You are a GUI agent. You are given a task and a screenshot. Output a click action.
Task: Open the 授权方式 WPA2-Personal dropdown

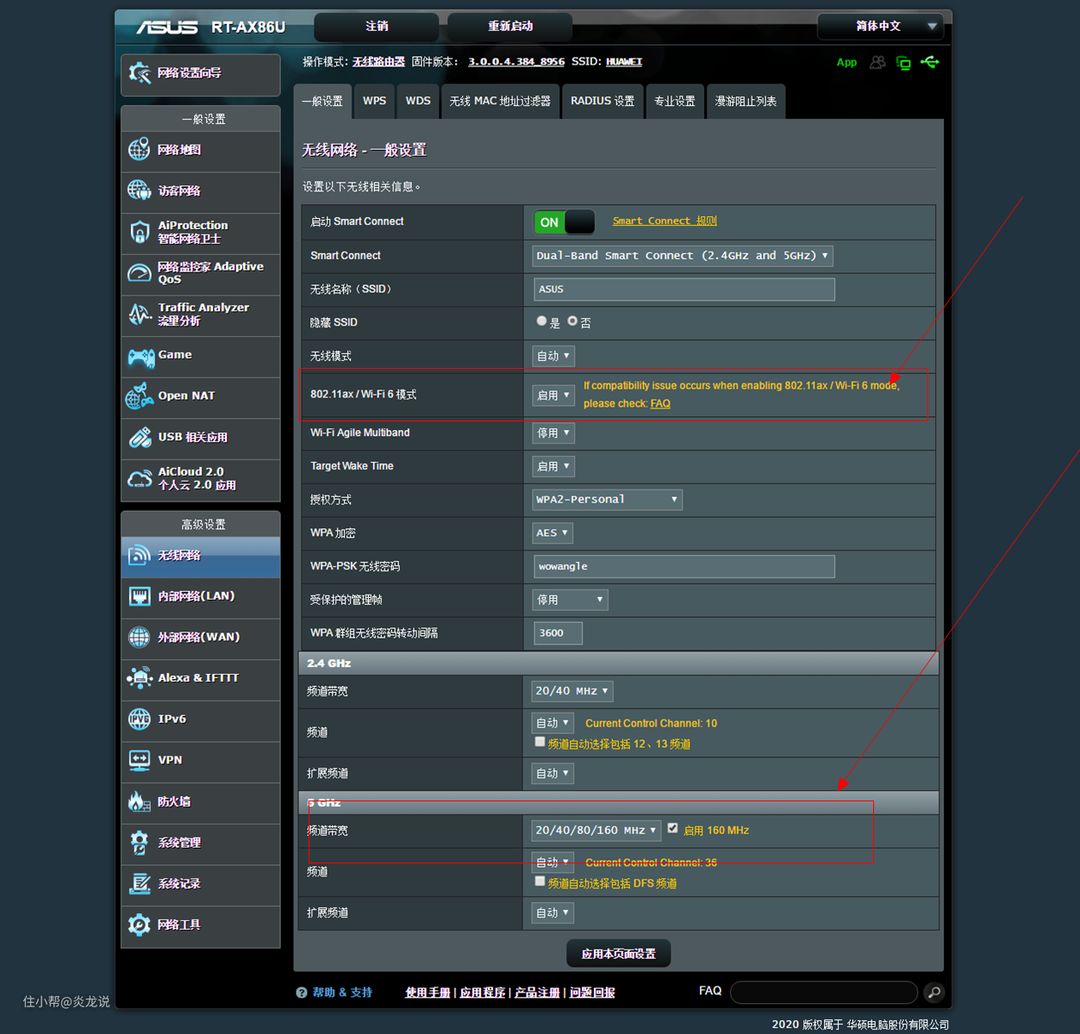[x=607, y=499]
